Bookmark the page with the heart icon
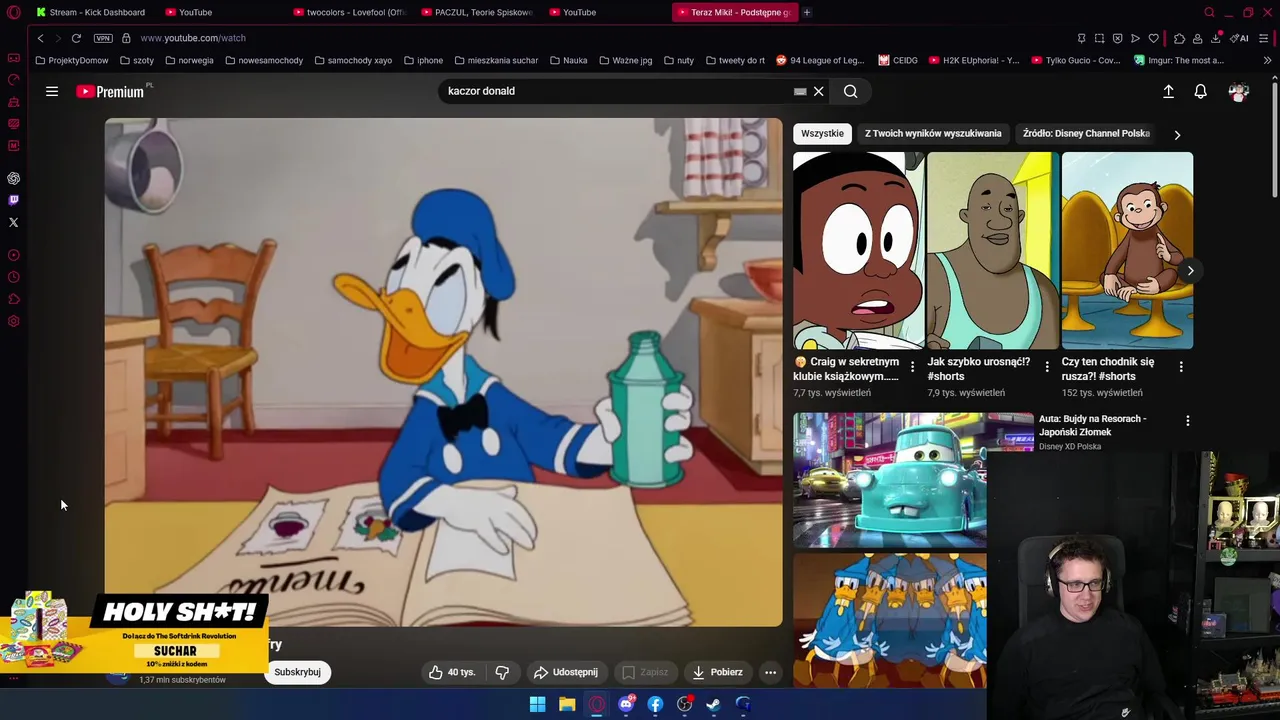Viewport: 1280px width, 720px height. click(x=1153, y=38)
